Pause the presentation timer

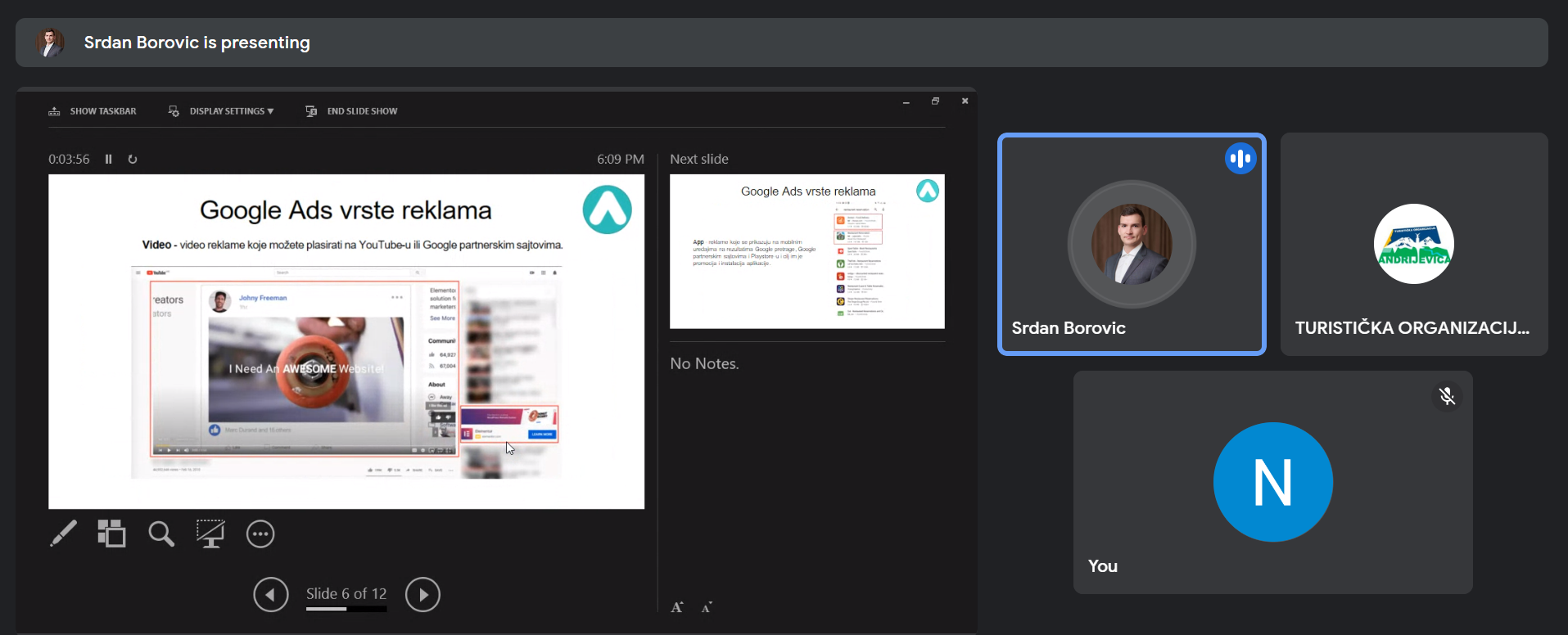[x=108, y=160]
